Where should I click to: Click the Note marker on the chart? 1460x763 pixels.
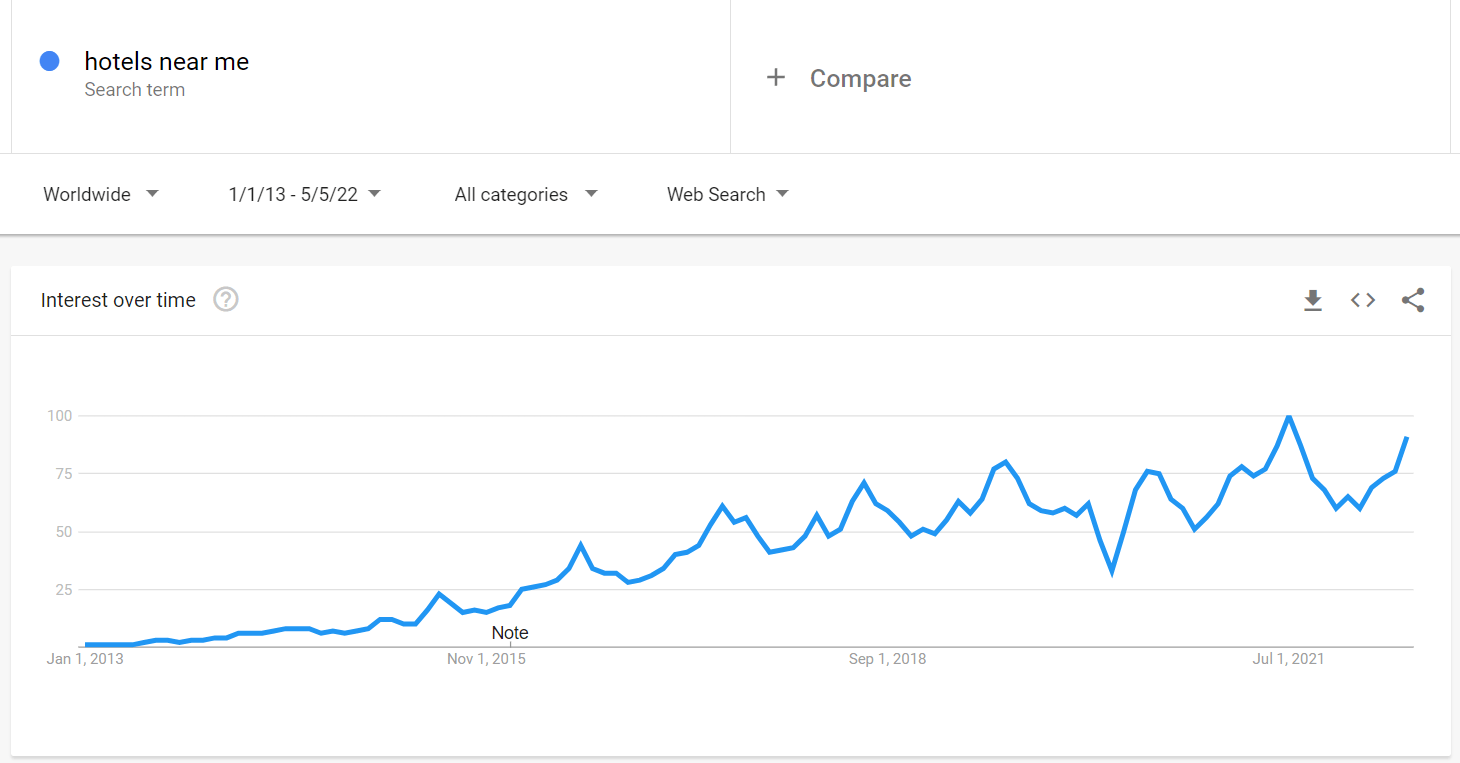coord(510,633)
